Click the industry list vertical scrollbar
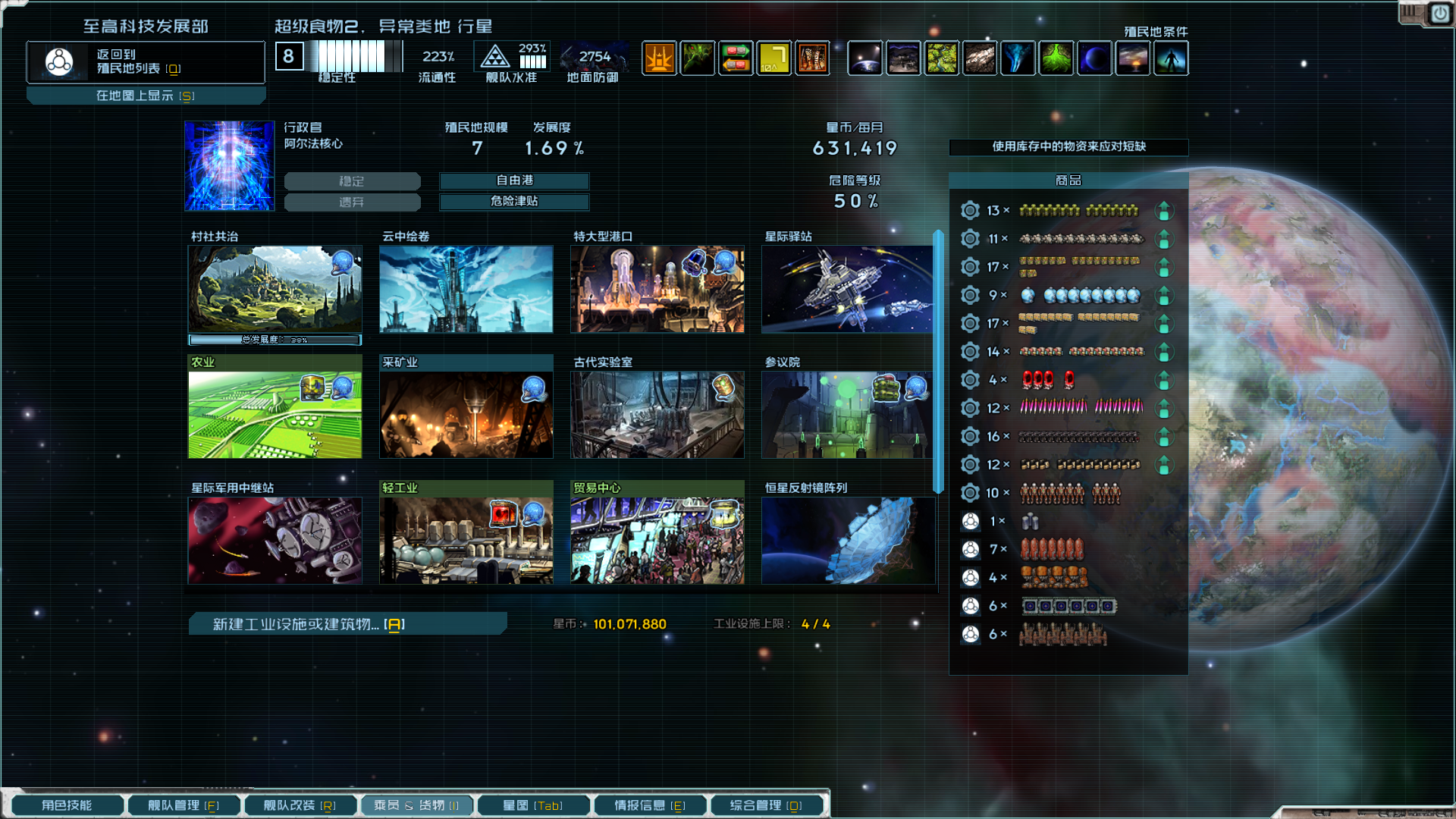This screenshot has height=819, width=1456. pos(938,362)
